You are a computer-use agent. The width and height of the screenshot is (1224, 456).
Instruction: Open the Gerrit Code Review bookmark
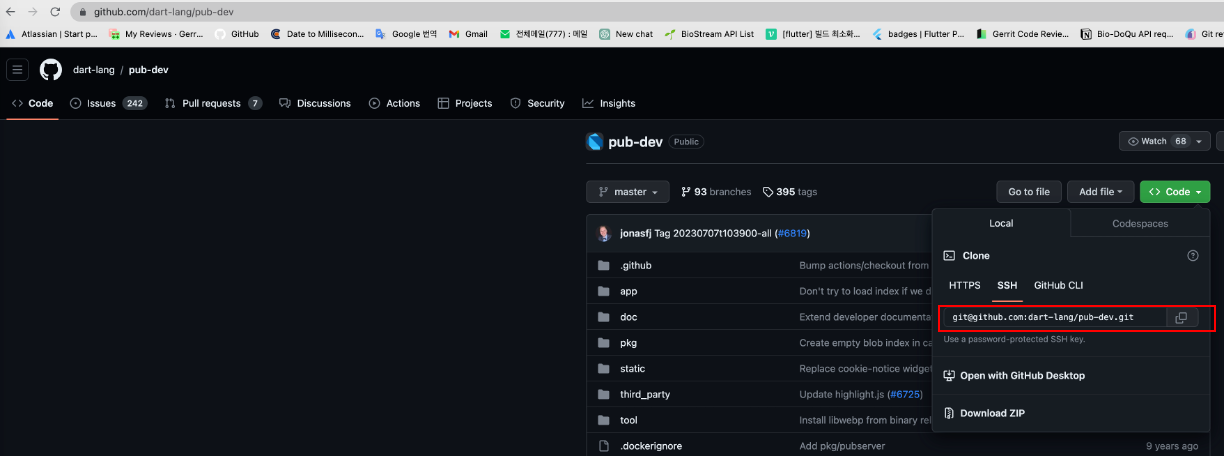[x=1022, y=33]
